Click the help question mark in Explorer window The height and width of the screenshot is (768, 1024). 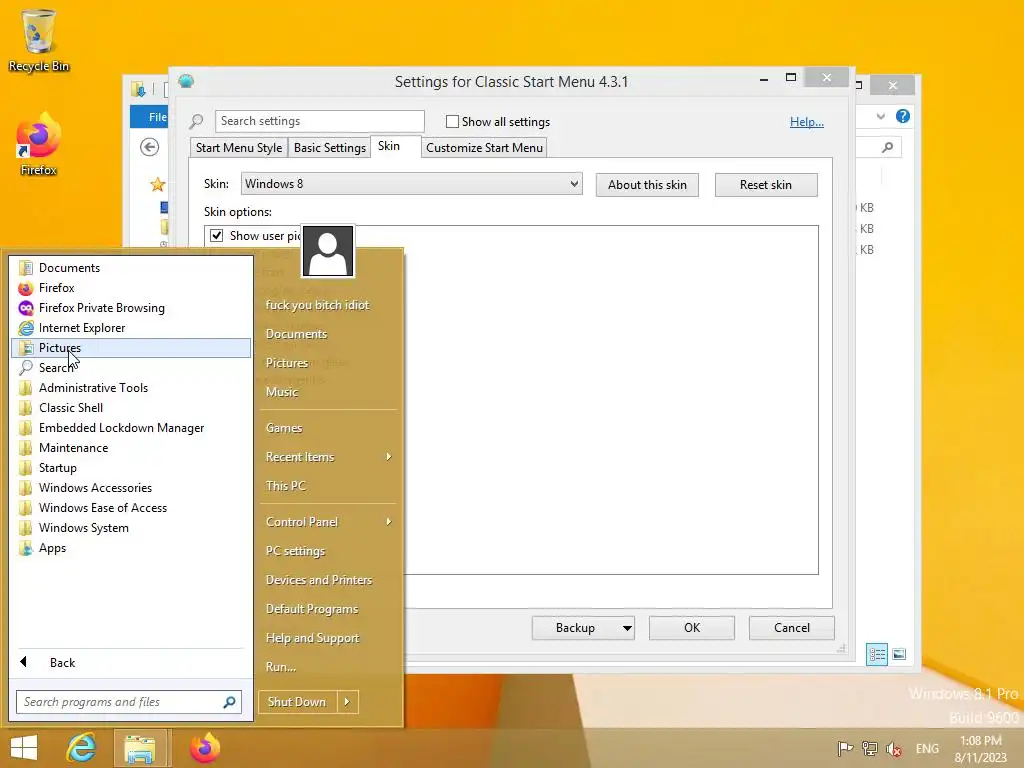point(903,116)
